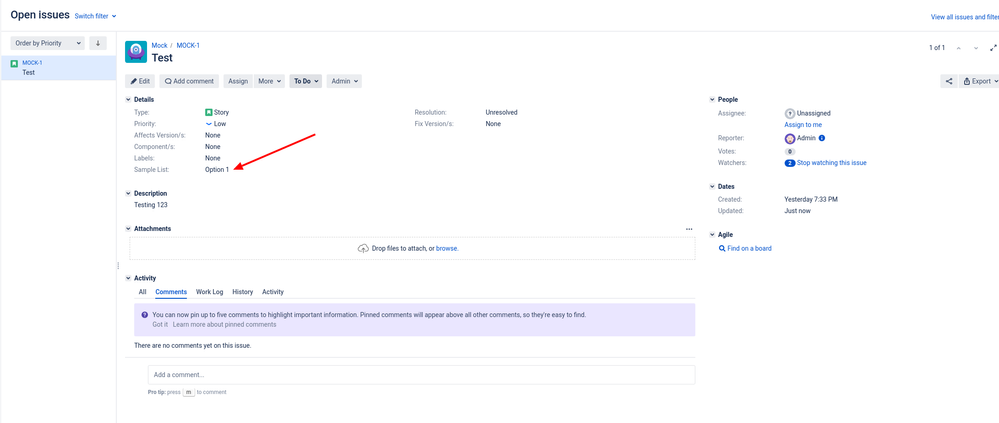Click View all issues and filters link

click(x=965, y=17)
